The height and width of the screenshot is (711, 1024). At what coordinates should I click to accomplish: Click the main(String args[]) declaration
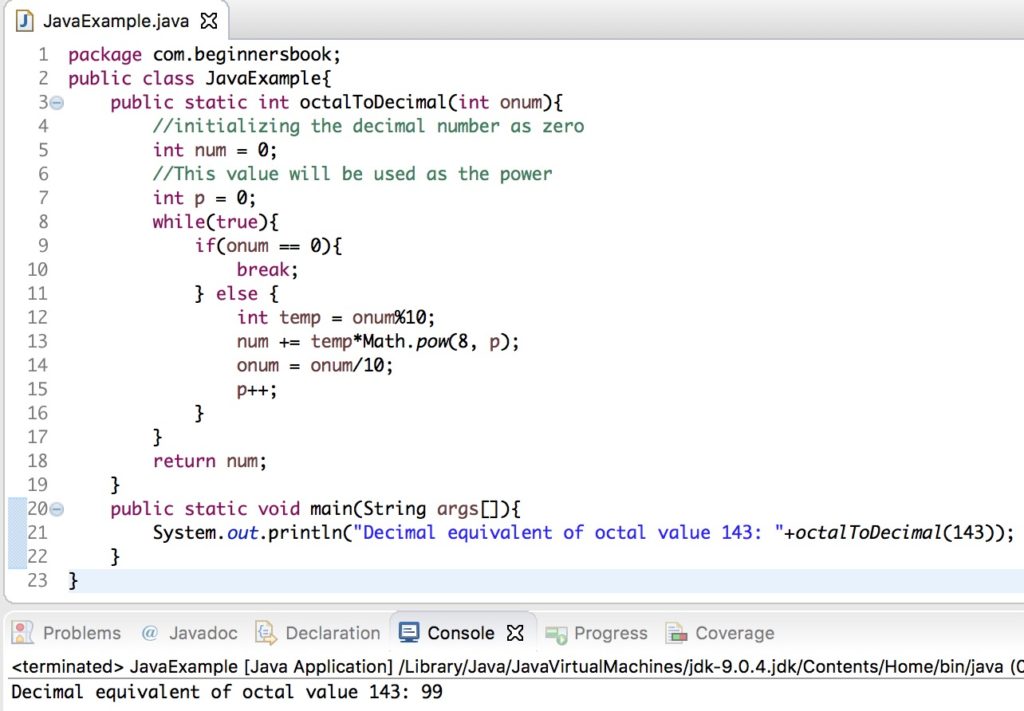coord(315,509)
